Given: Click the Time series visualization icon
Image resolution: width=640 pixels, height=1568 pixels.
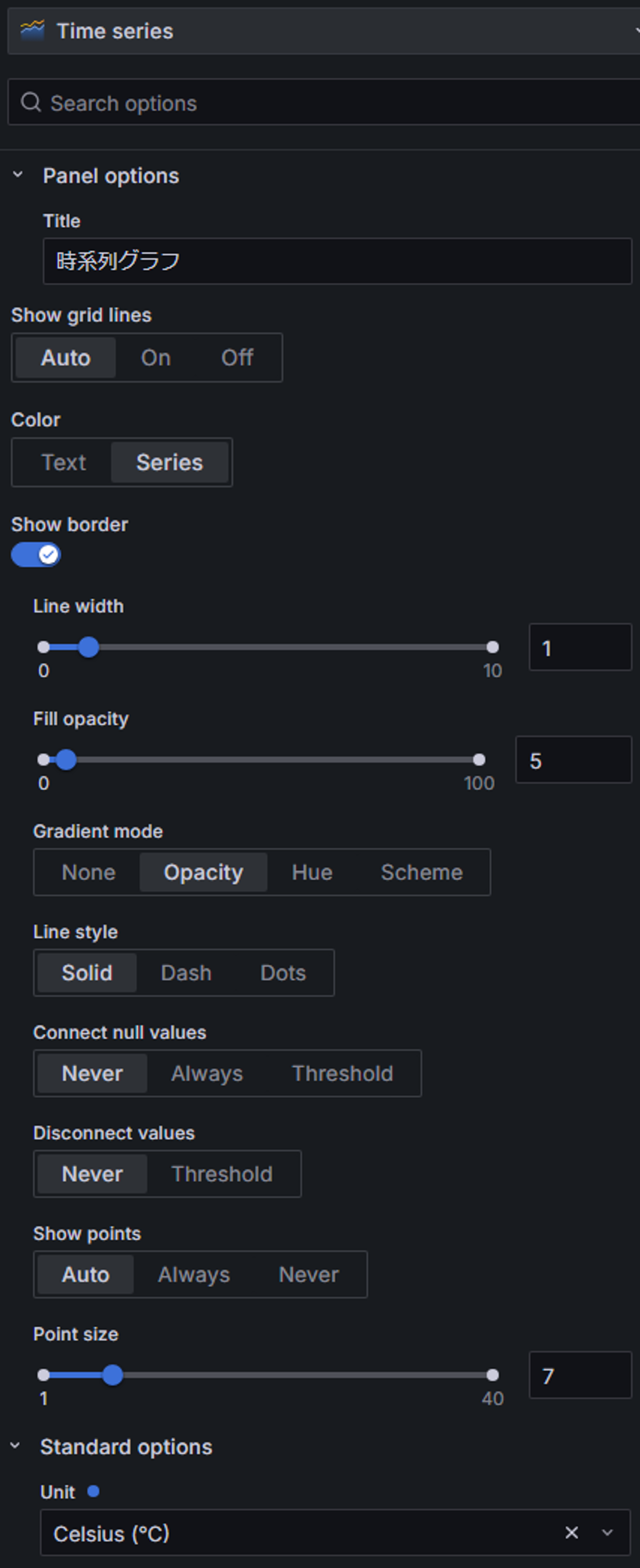Looking at the screenshot, I should 32,30.
